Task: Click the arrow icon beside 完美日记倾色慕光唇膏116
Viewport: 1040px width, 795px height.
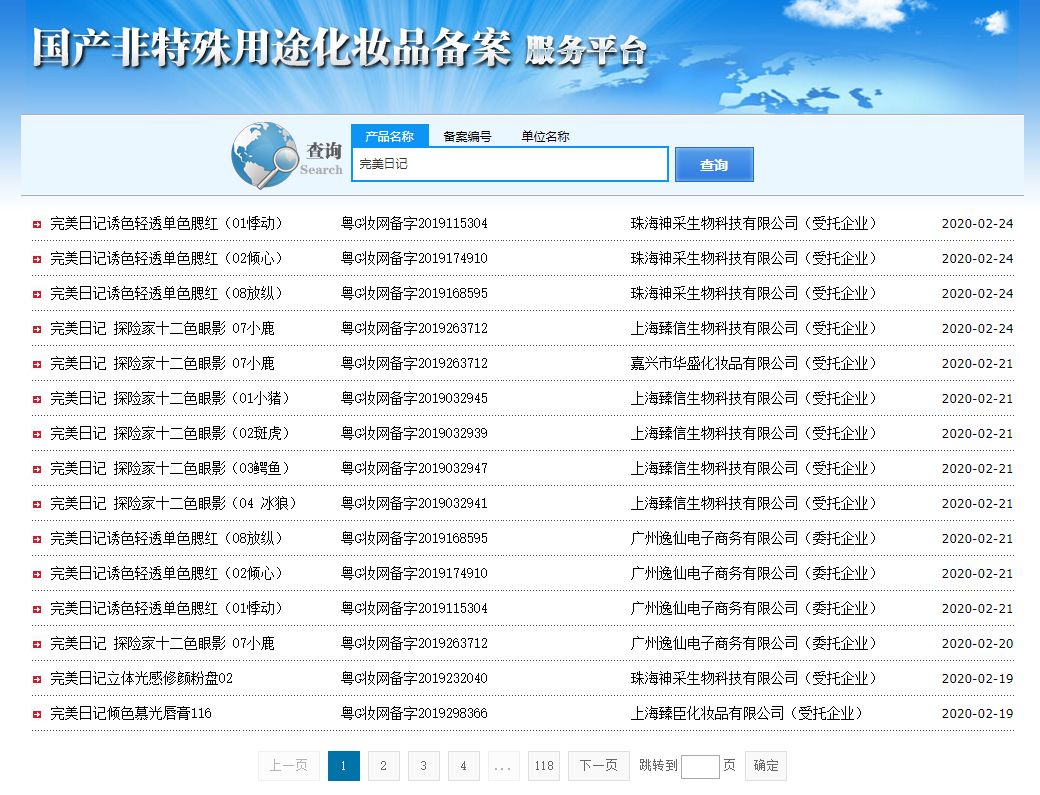Action: click(x=37, y=714)
